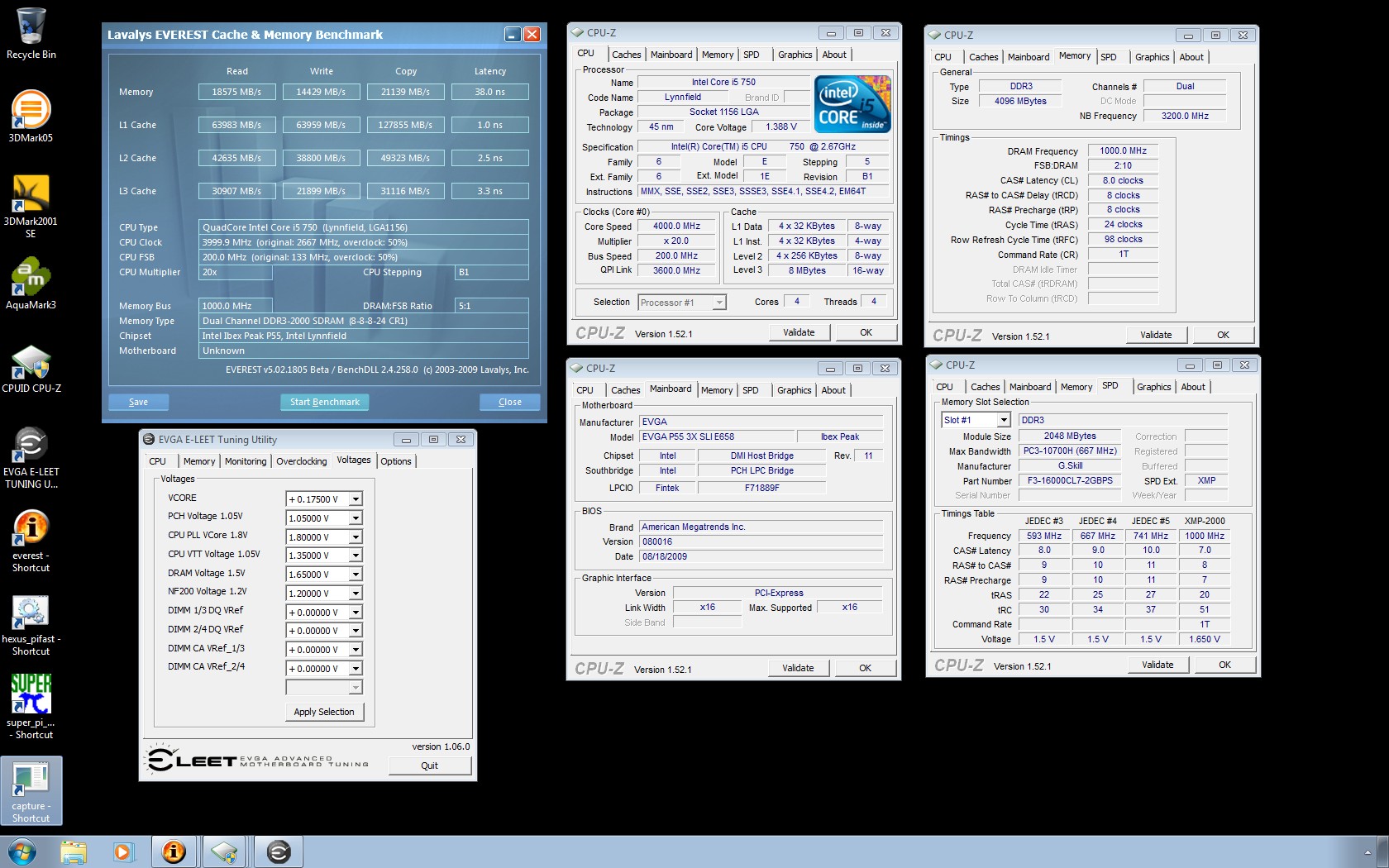Click the Part Number F3-16000CL7-2GBPS field
The width and height of the screenshot is (1389, 868).
pos(1070,480)
